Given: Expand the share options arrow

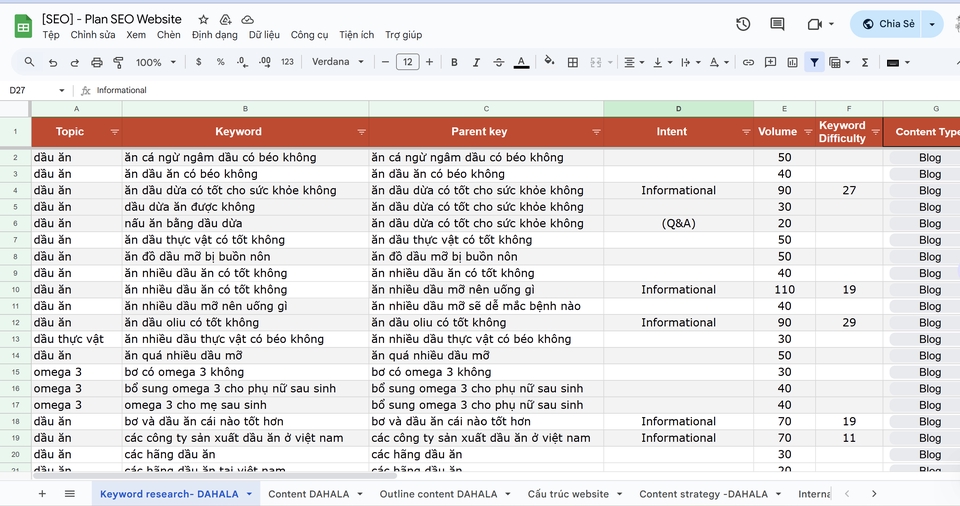Looking at the screenshot, I should (932, 25).
